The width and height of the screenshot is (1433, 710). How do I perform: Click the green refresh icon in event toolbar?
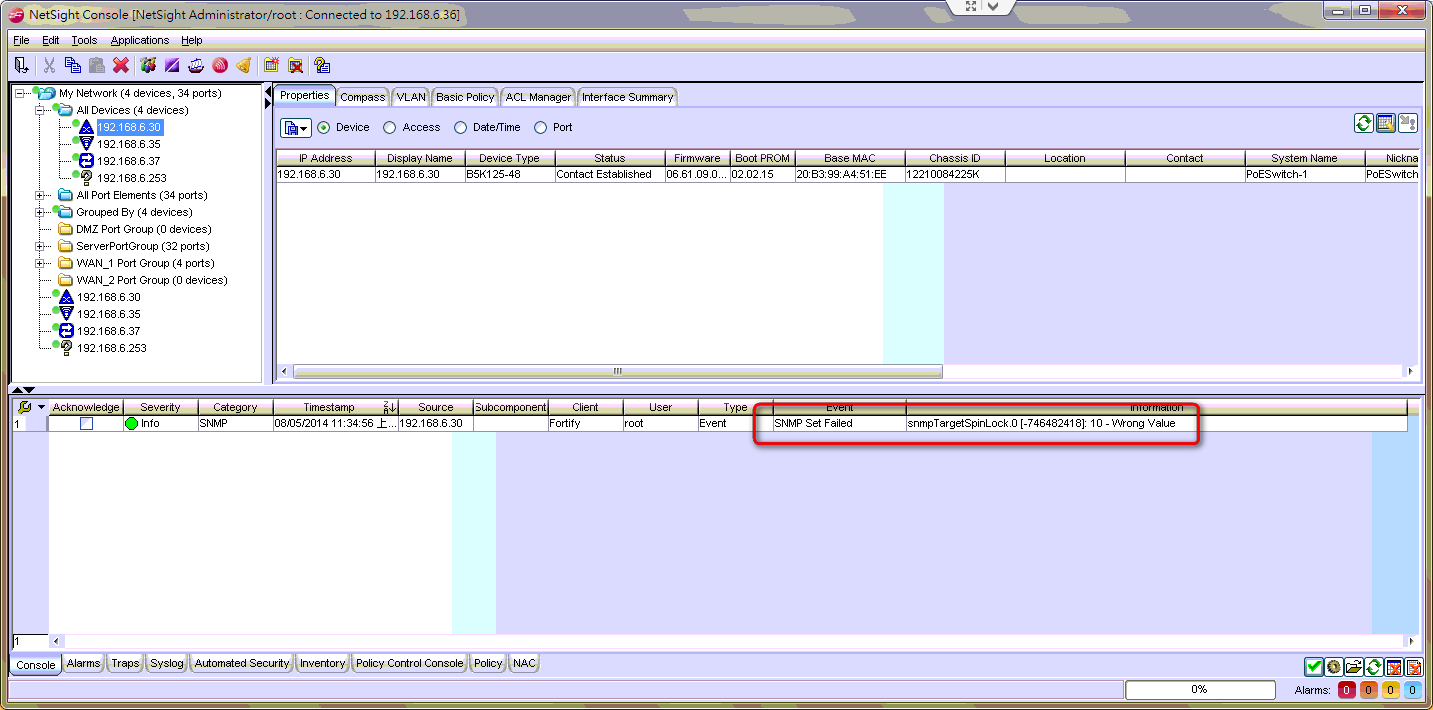pyautogui.click(x=1374, y=667)
